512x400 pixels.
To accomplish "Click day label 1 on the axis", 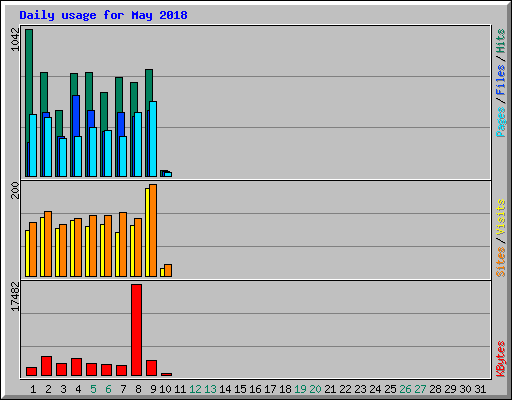I will point(33,389).
